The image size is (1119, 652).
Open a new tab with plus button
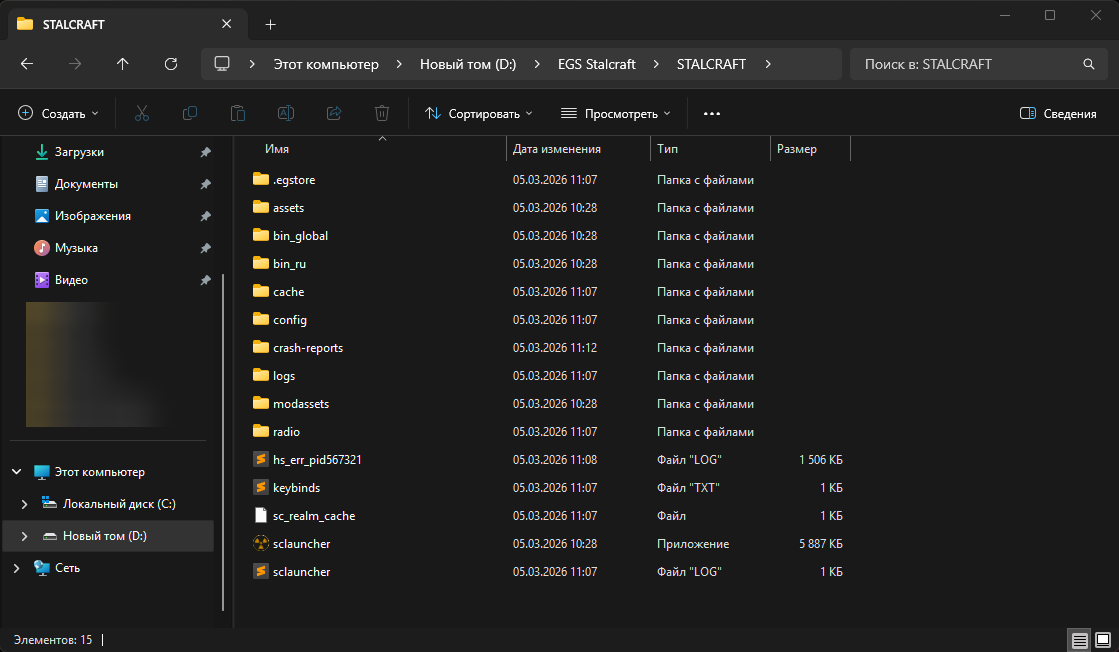(270, 24)
